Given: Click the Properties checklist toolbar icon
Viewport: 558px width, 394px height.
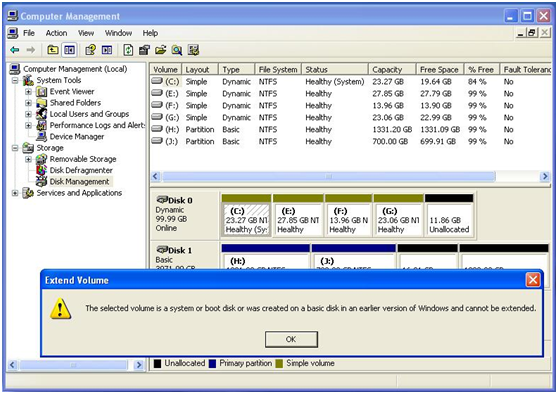Looking at the screenshot, I should (x=144, y=50).
